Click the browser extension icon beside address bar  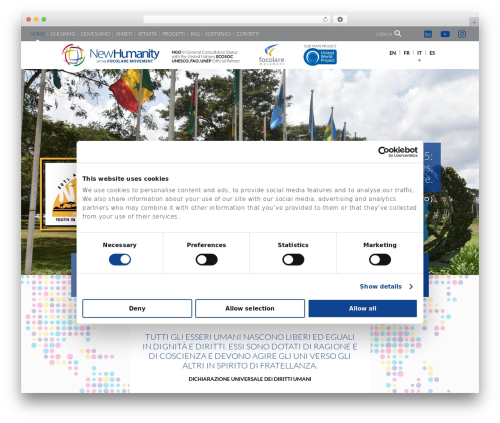(340, 20)
